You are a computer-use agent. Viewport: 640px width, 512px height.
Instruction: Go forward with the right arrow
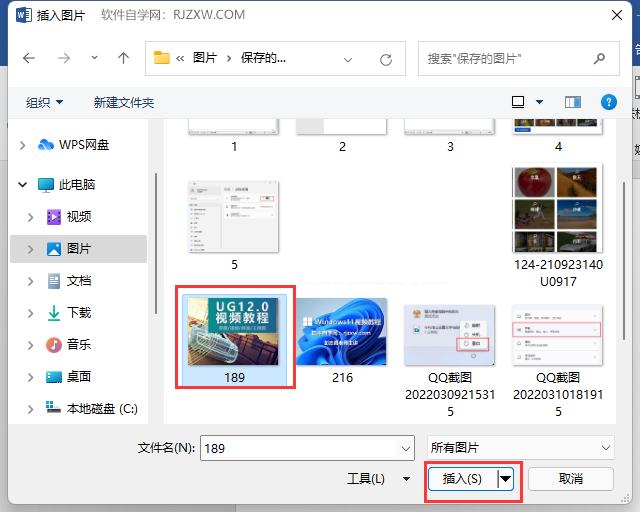point(64,58)
